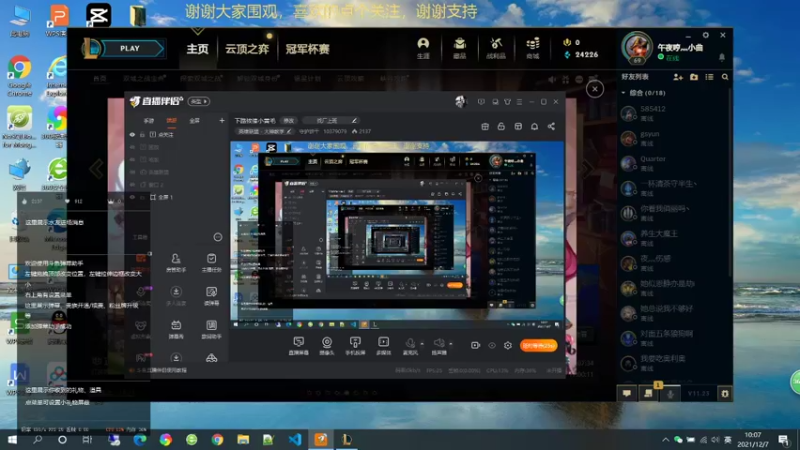Image resolution: width=800 pixels, height=450 pixels.
Task: Open the career profile icon in League client
Action: tap(423, 48)
